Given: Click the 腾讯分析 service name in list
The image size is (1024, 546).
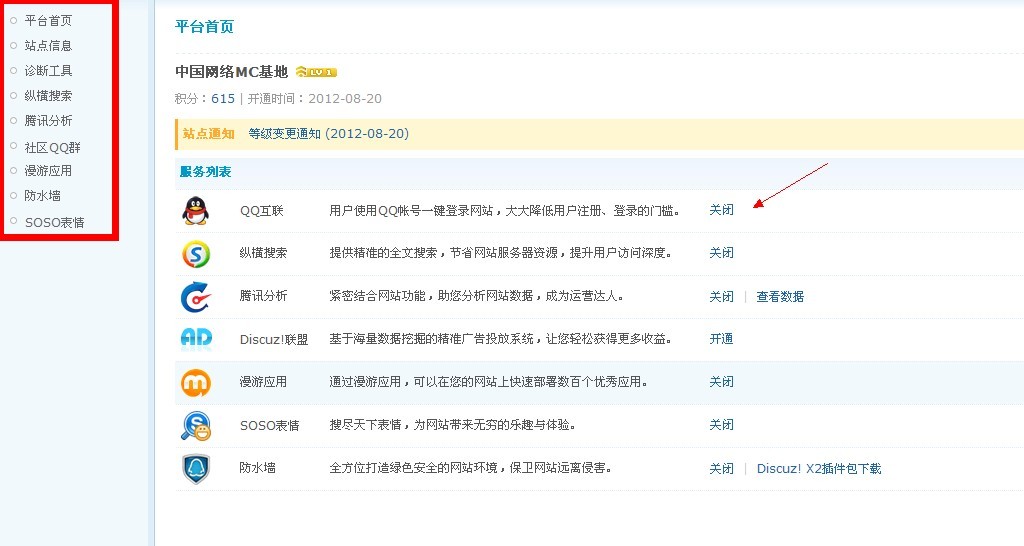Looking at the screenshot, I should pyautogui.click(x=263, y=296).
